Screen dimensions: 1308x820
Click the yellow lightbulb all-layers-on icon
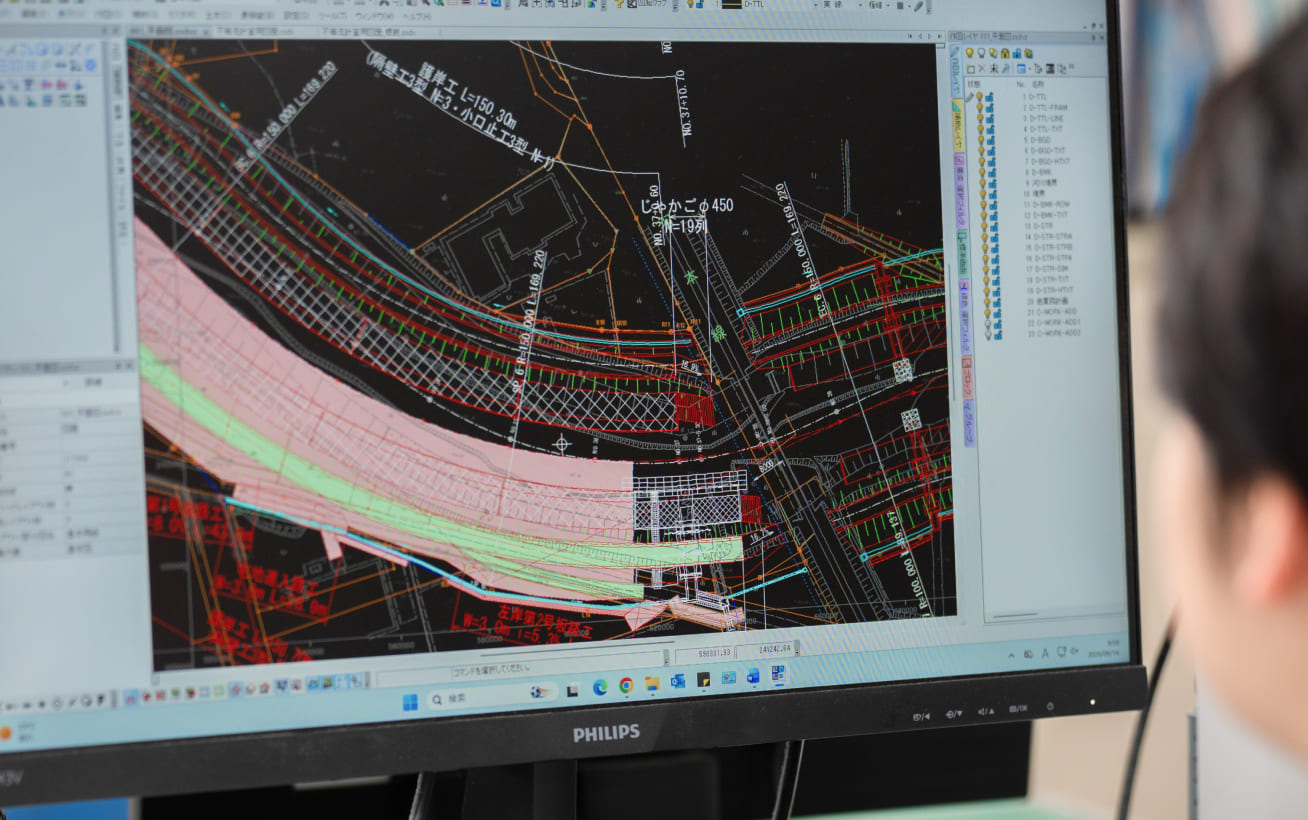point(968,53)
